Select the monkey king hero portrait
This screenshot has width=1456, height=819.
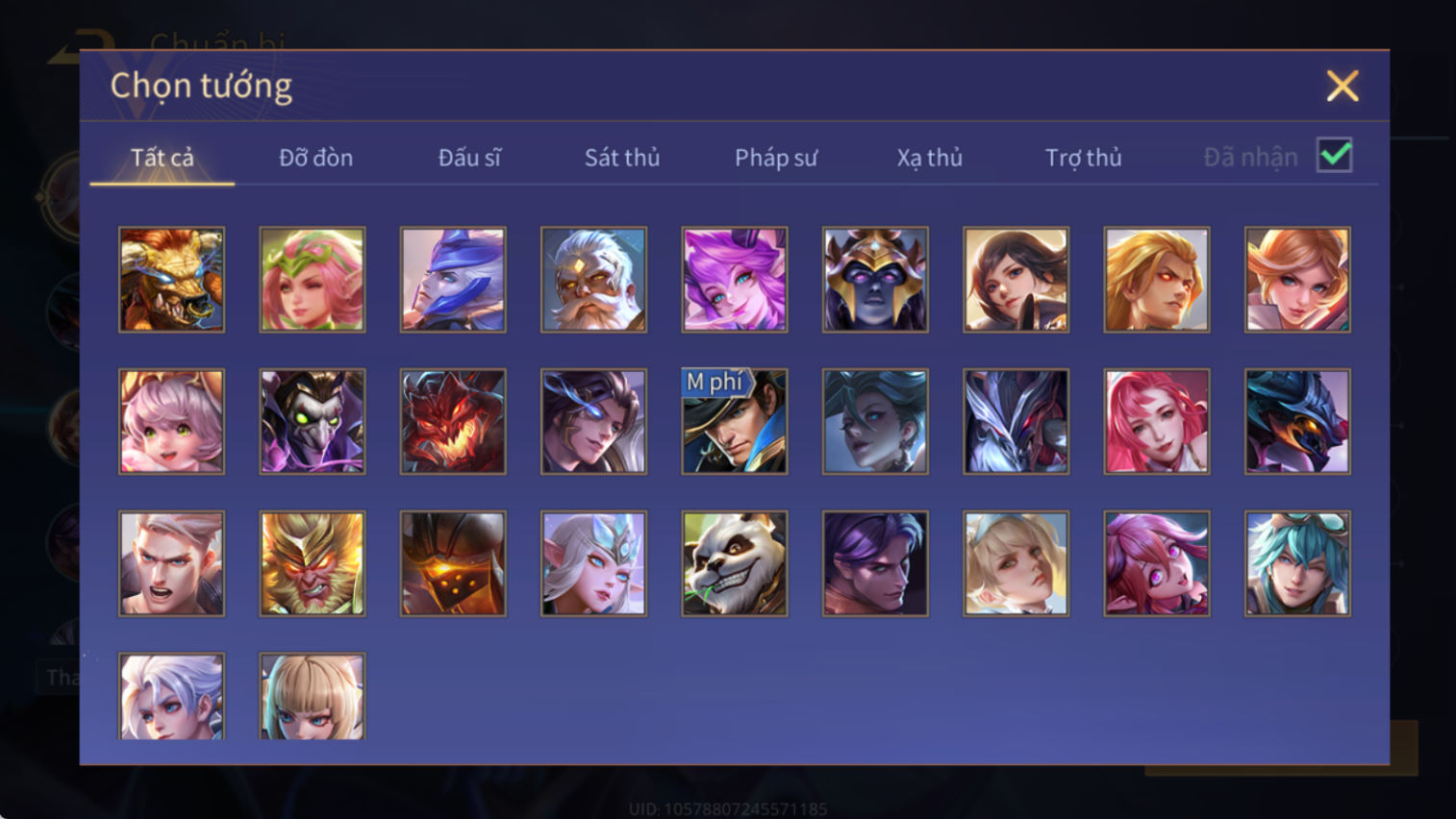[313, 563]
